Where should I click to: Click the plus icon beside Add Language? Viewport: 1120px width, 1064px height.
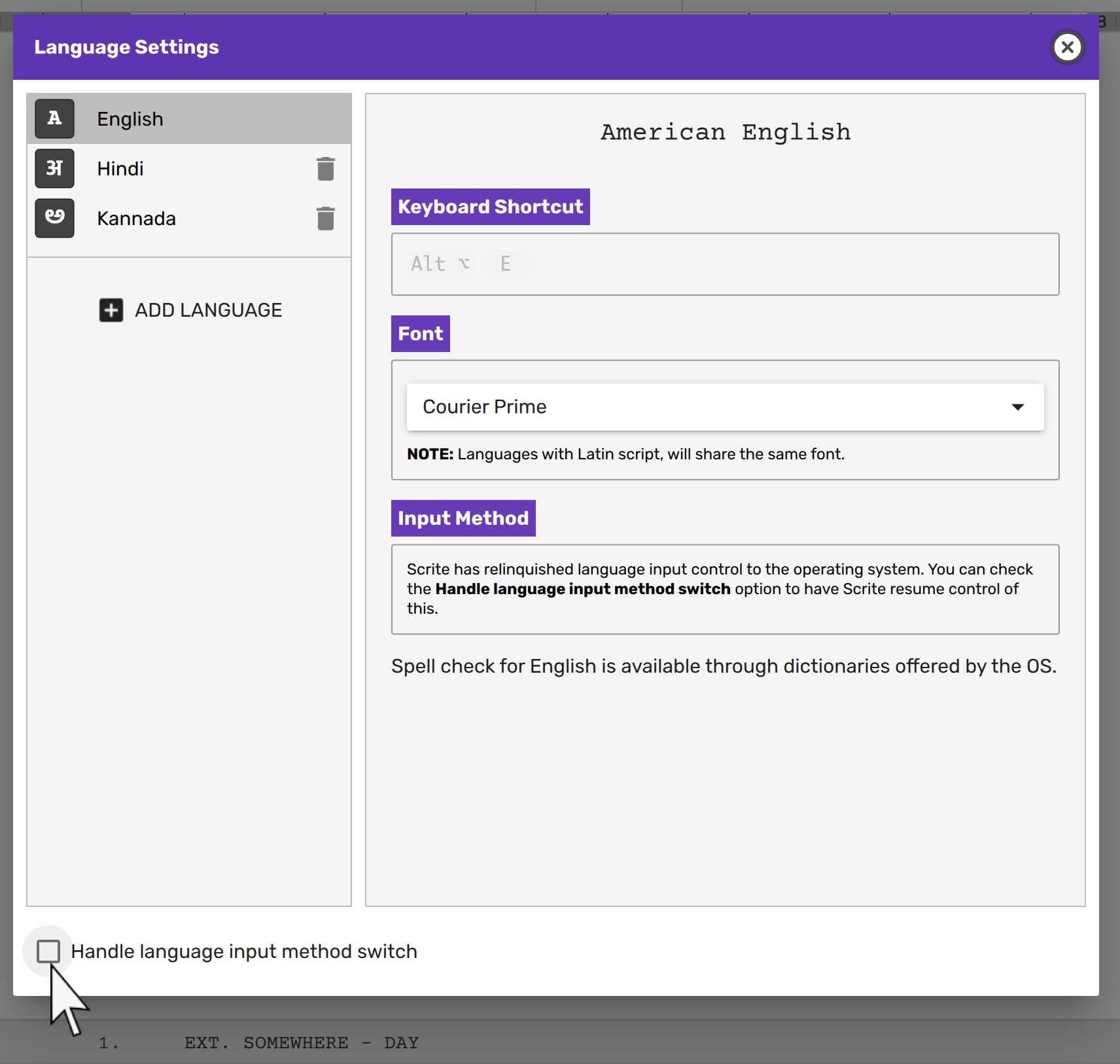coord(111,310)
